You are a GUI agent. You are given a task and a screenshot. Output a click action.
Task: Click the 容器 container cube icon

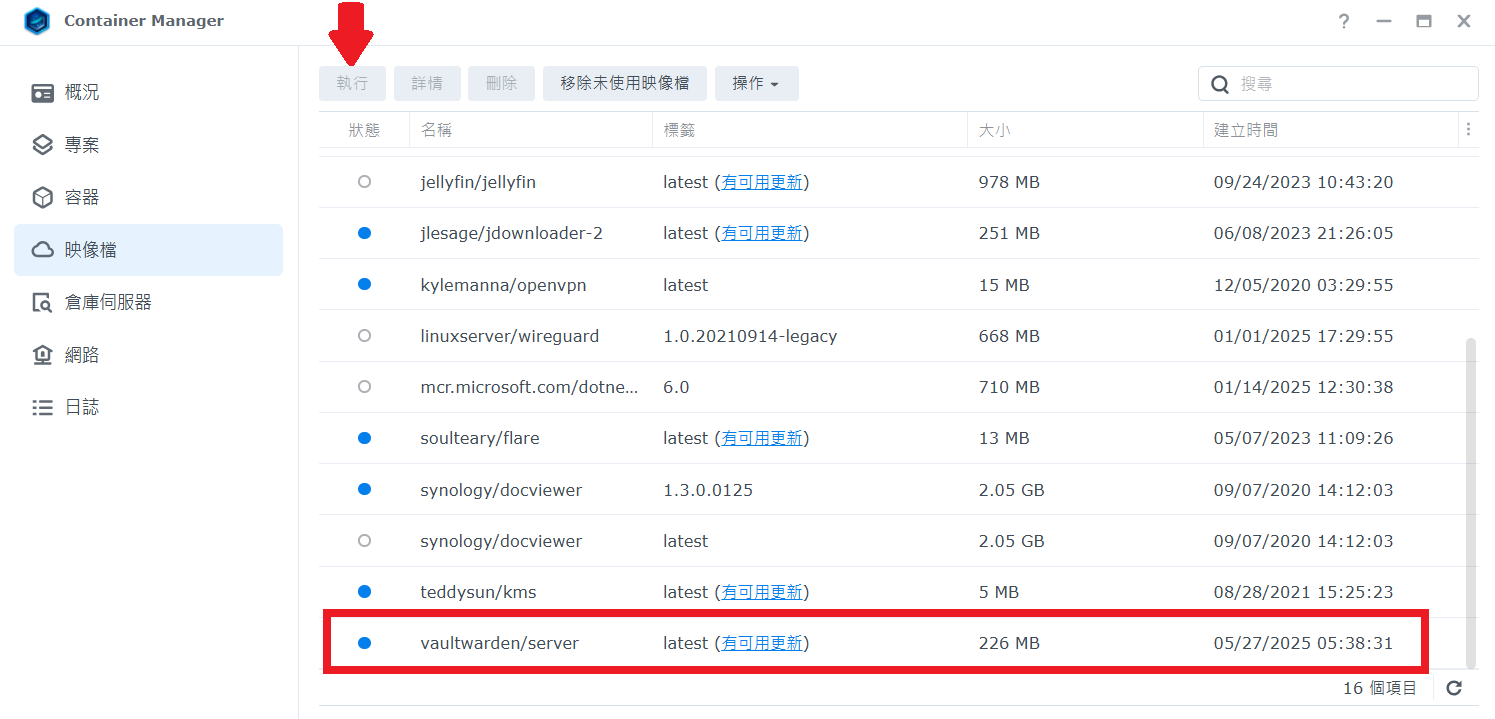coord(42,197)
